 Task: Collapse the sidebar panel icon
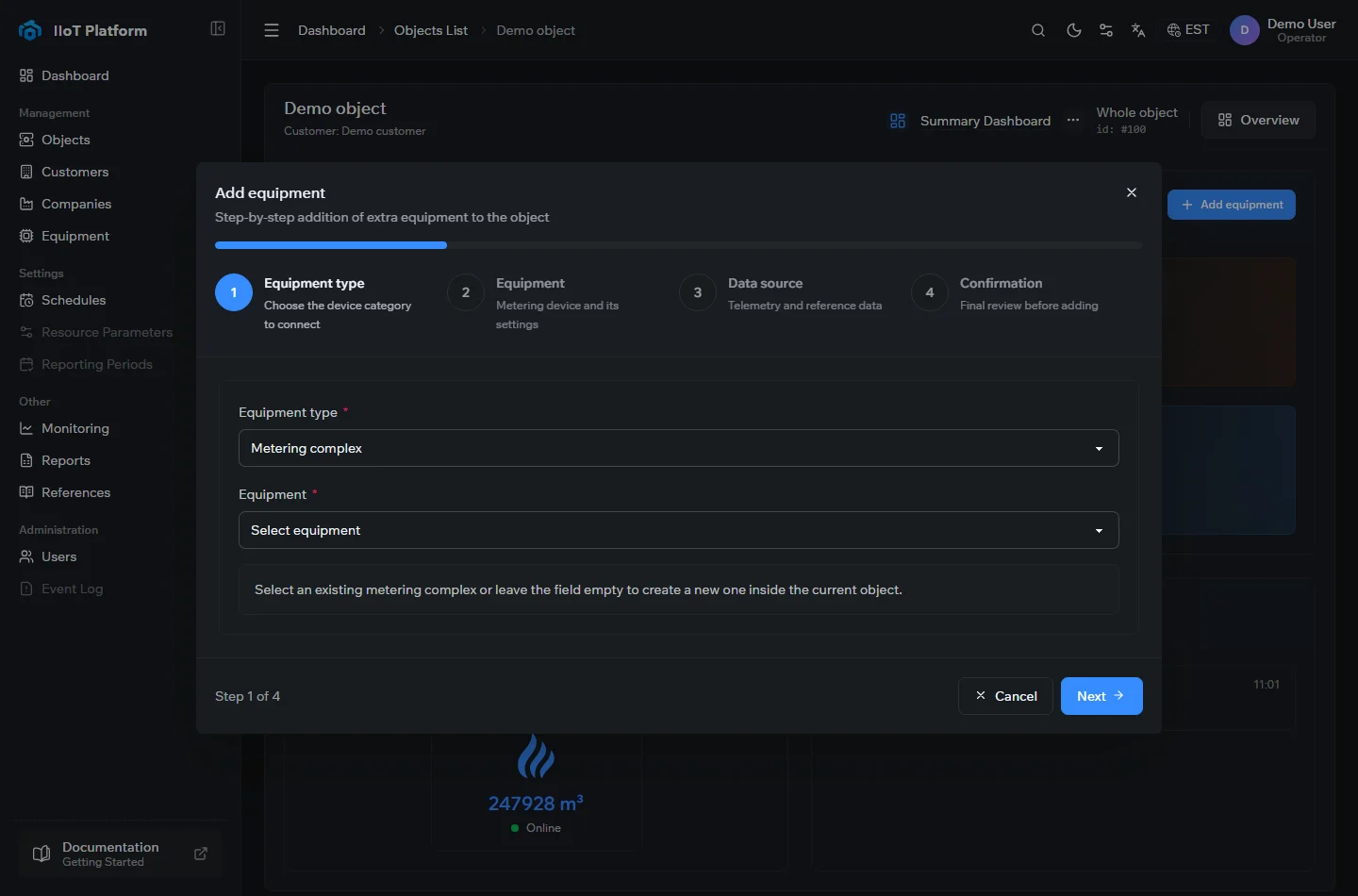click(218, 28)
